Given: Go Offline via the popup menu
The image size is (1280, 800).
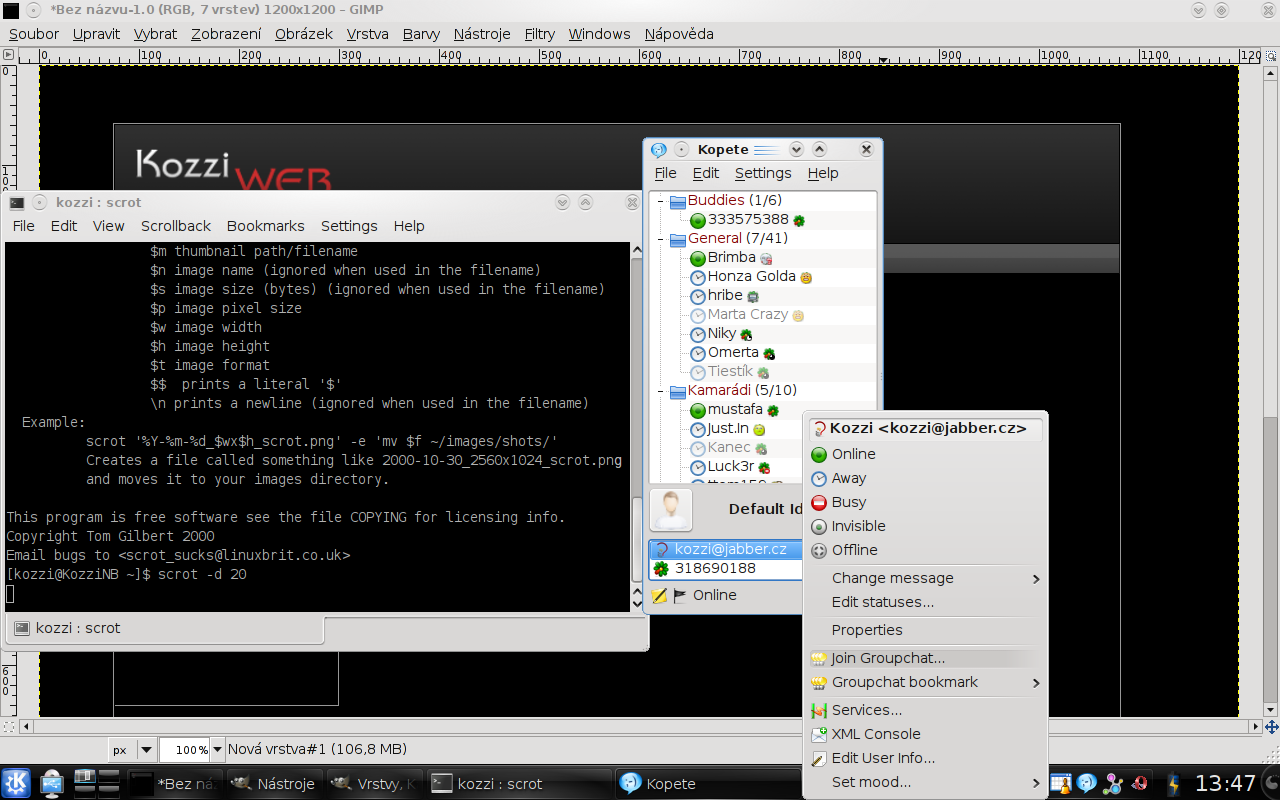Looking at the screenshot, I should coord(925,550).
